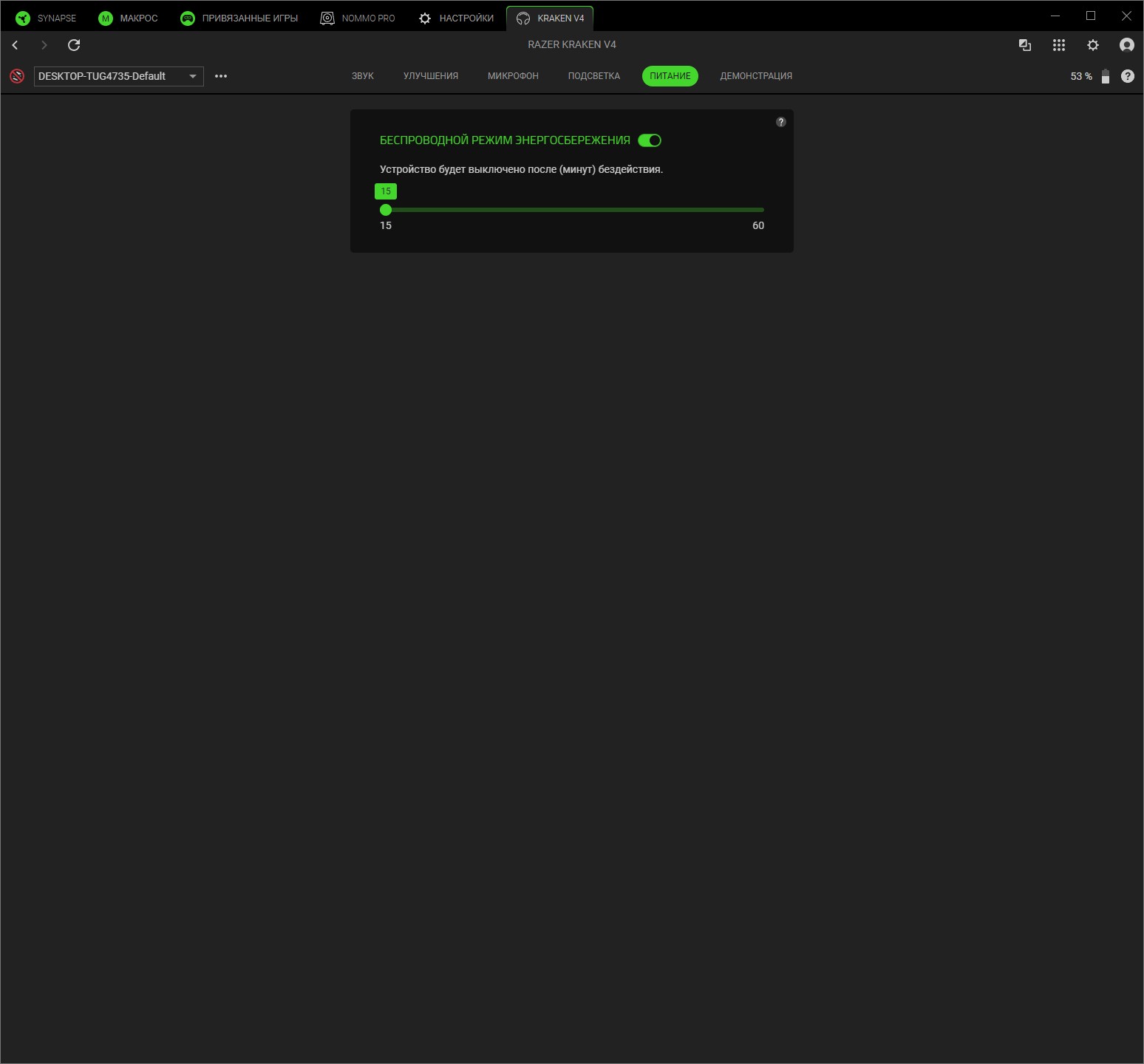Go back with the left arrow
This screenshot has width=1144, height=1064.
[15, 45]
